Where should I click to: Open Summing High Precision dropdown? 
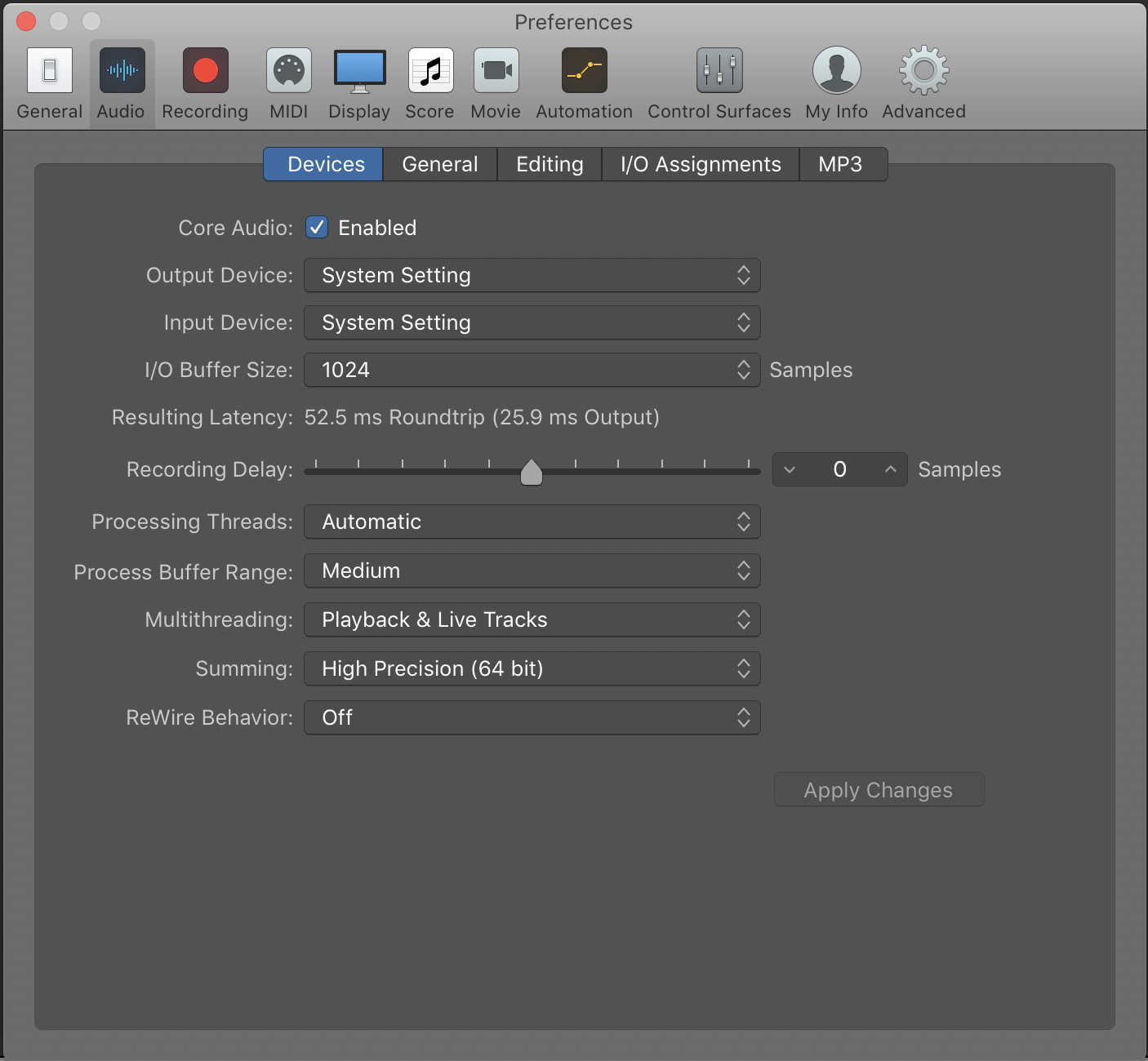click(532, 668)
